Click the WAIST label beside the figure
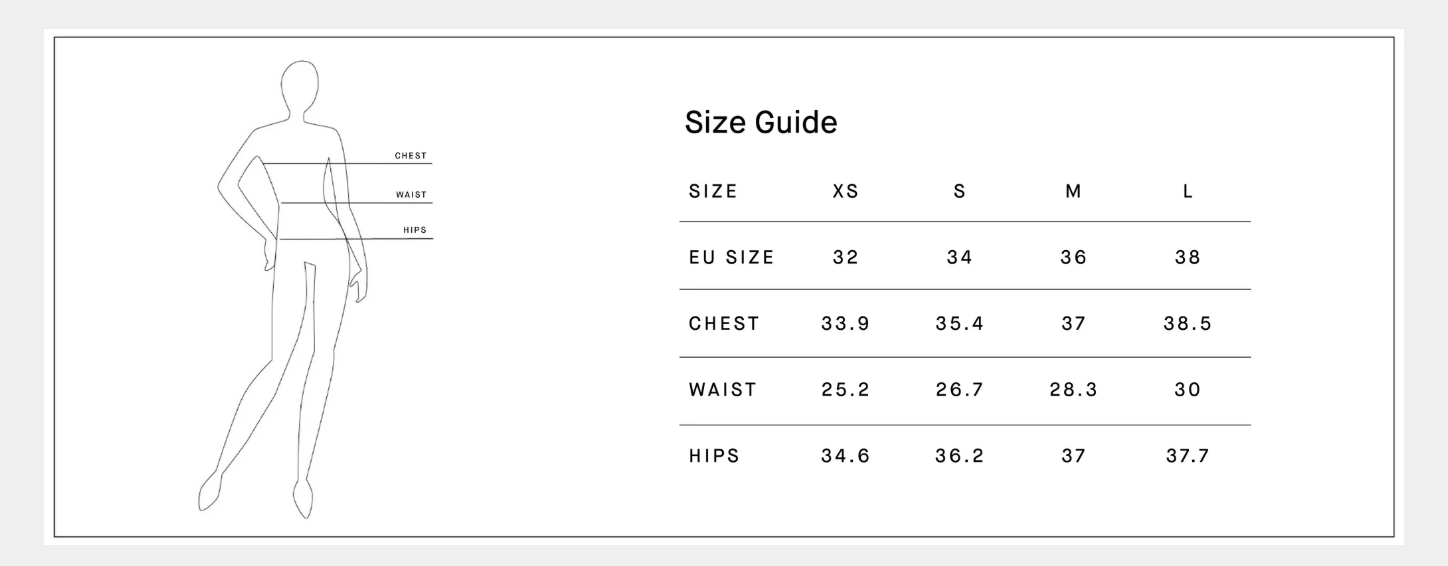Viewport: 1448px width, 566px height. pyautogui.click(x=412, y=194)
